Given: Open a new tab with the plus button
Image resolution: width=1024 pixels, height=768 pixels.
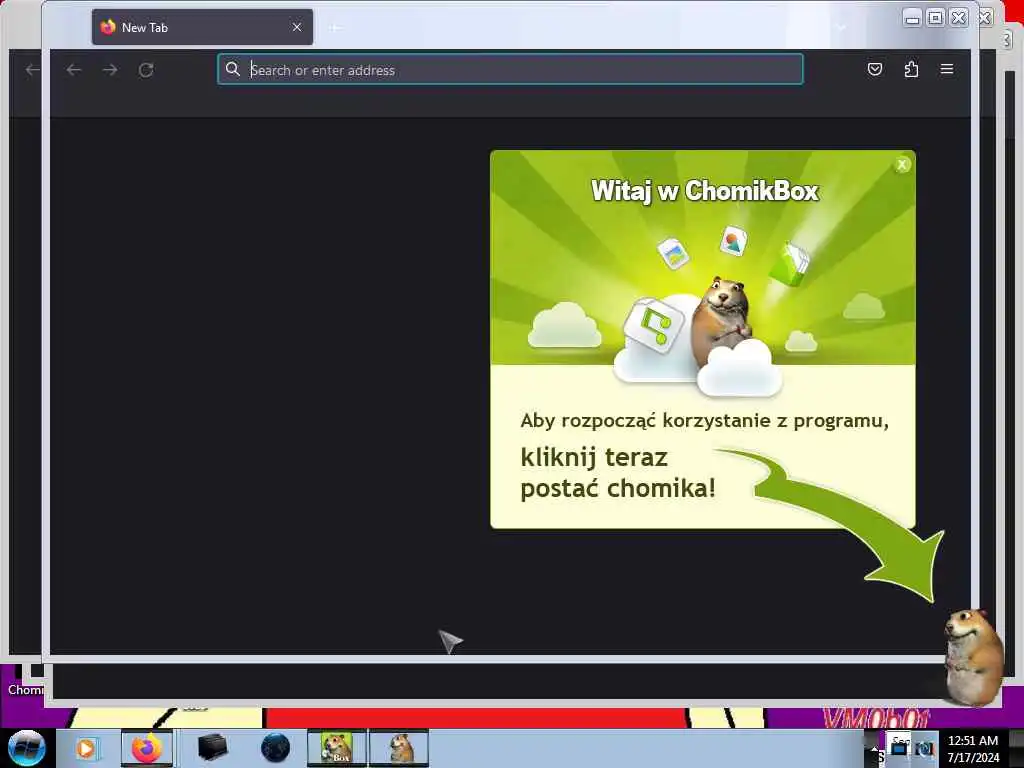Looking at the screenshot, I should (335, 27).
